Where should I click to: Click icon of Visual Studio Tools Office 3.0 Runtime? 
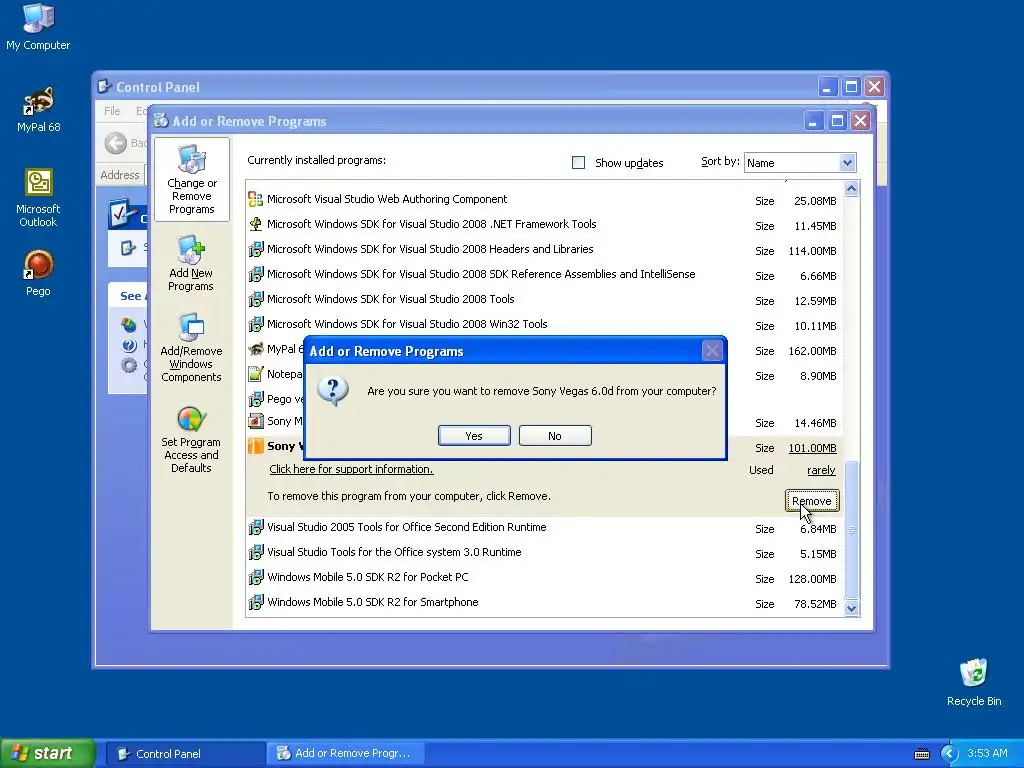255,552
